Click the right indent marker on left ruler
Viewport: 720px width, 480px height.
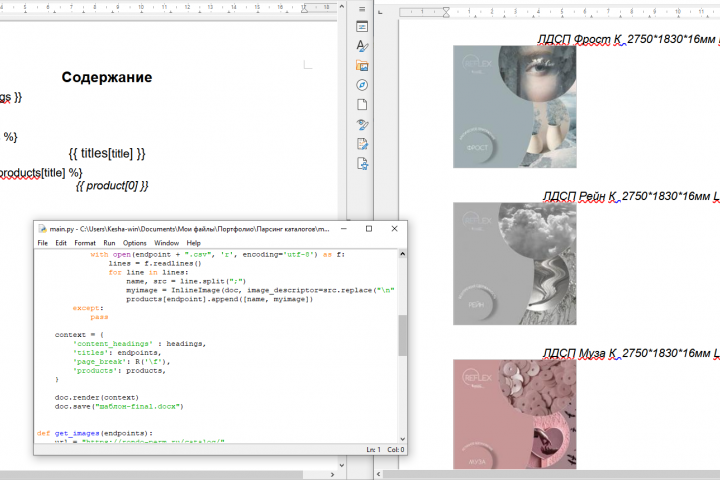(x=304, y=8)
